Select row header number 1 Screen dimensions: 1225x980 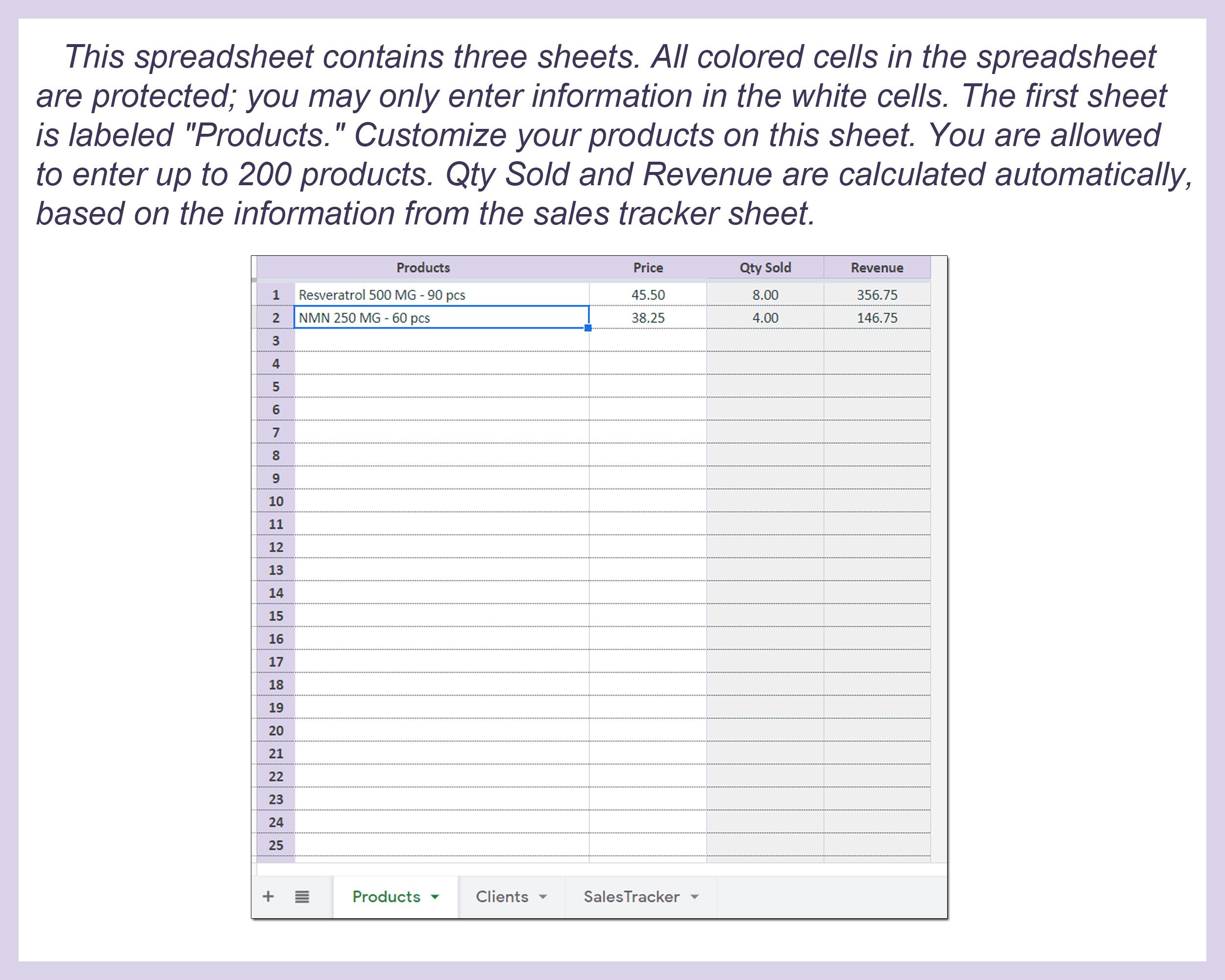point(275,295)
